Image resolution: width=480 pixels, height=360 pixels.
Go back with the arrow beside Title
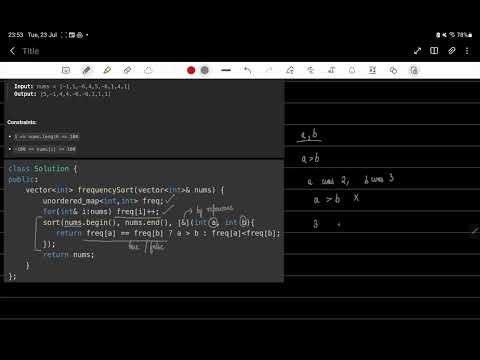(13, 51)
